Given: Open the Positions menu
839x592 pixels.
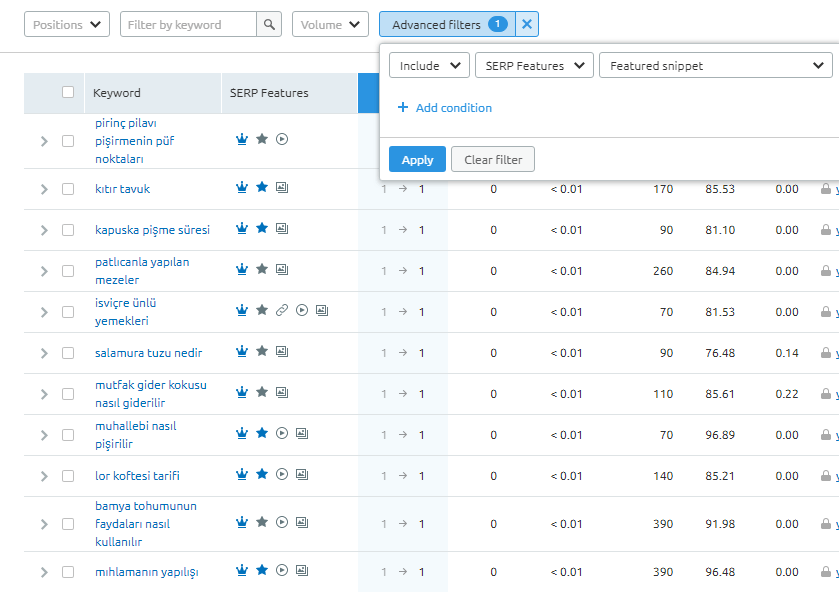Looking at the screenshot, I should click(x=66, y=23).
